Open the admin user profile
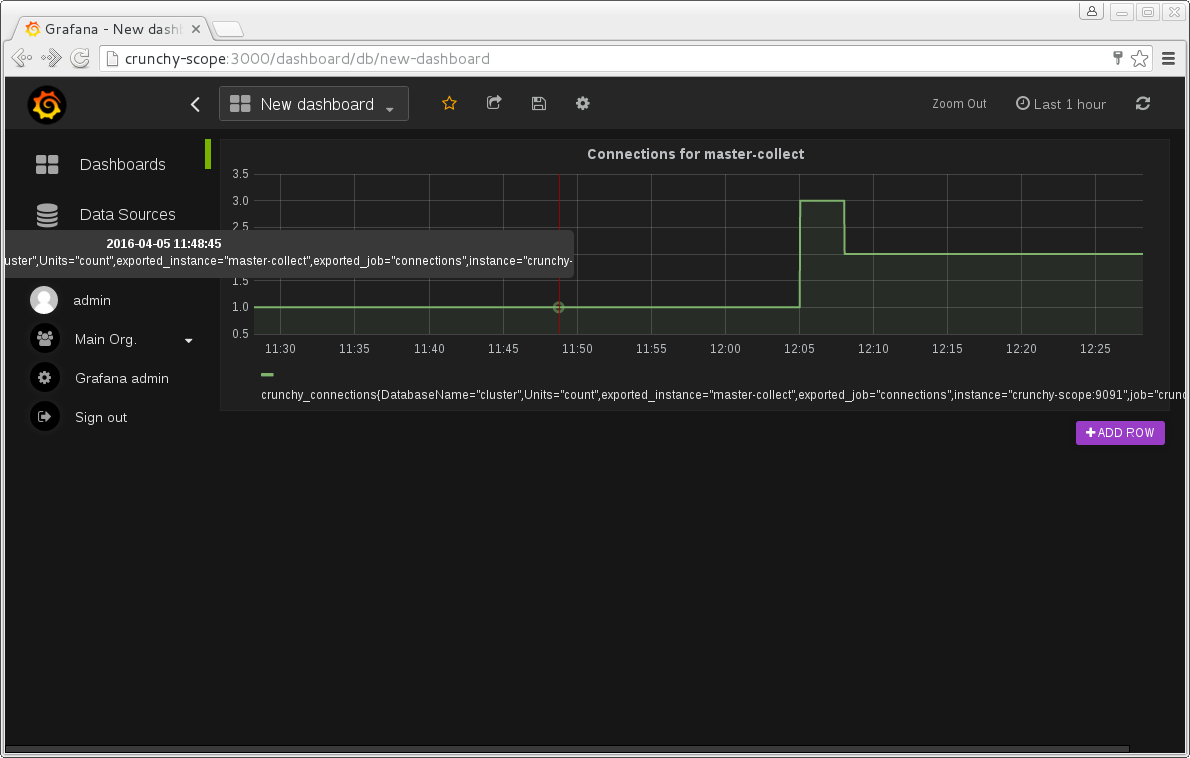This screenshot has height=758, width=1190. click(44, 299)
